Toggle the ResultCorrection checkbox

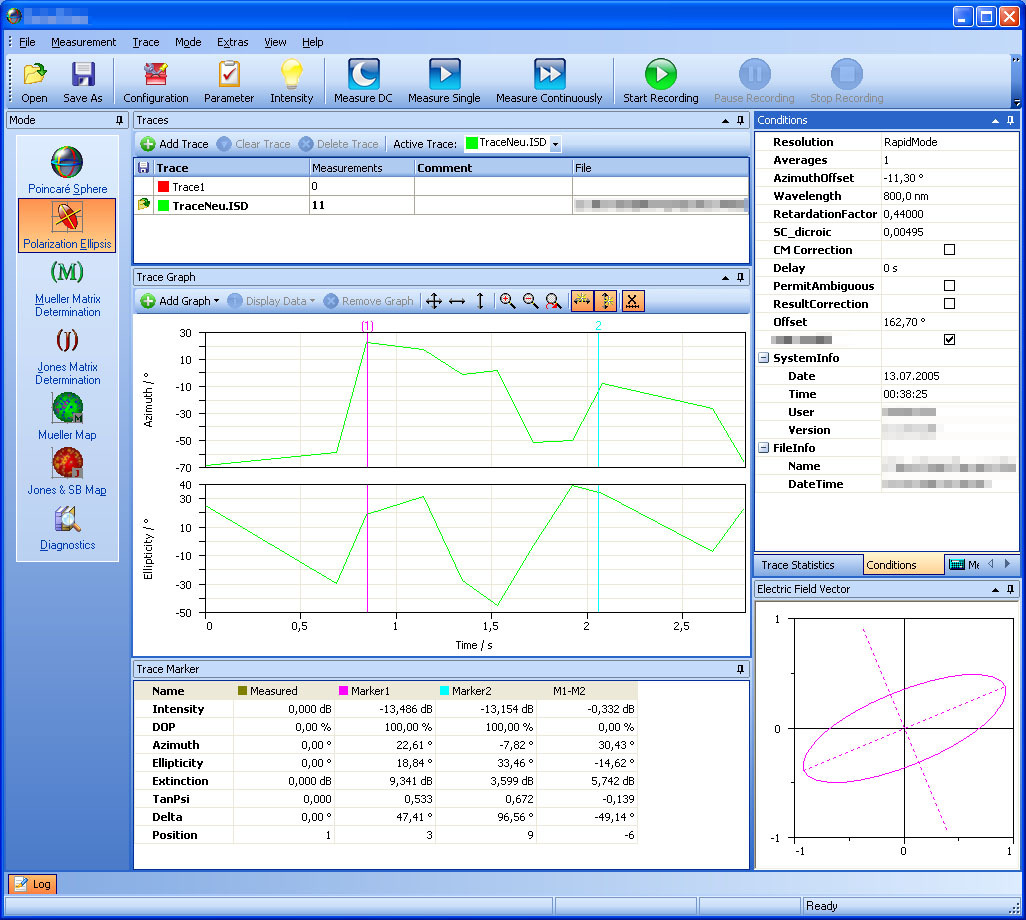point(949,304)
